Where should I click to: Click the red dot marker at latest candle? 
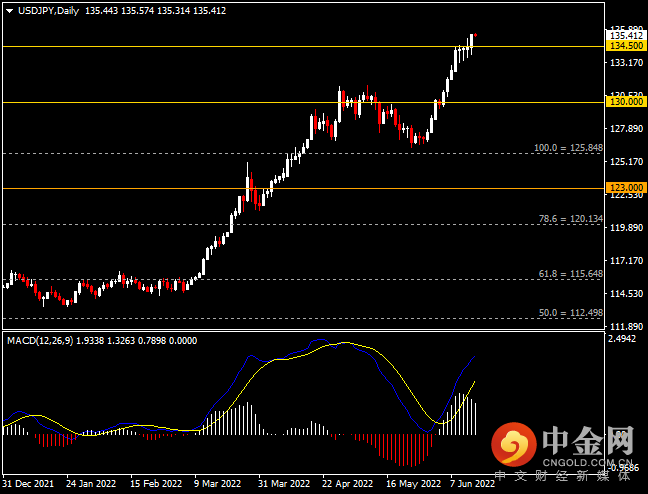[476, 35]
